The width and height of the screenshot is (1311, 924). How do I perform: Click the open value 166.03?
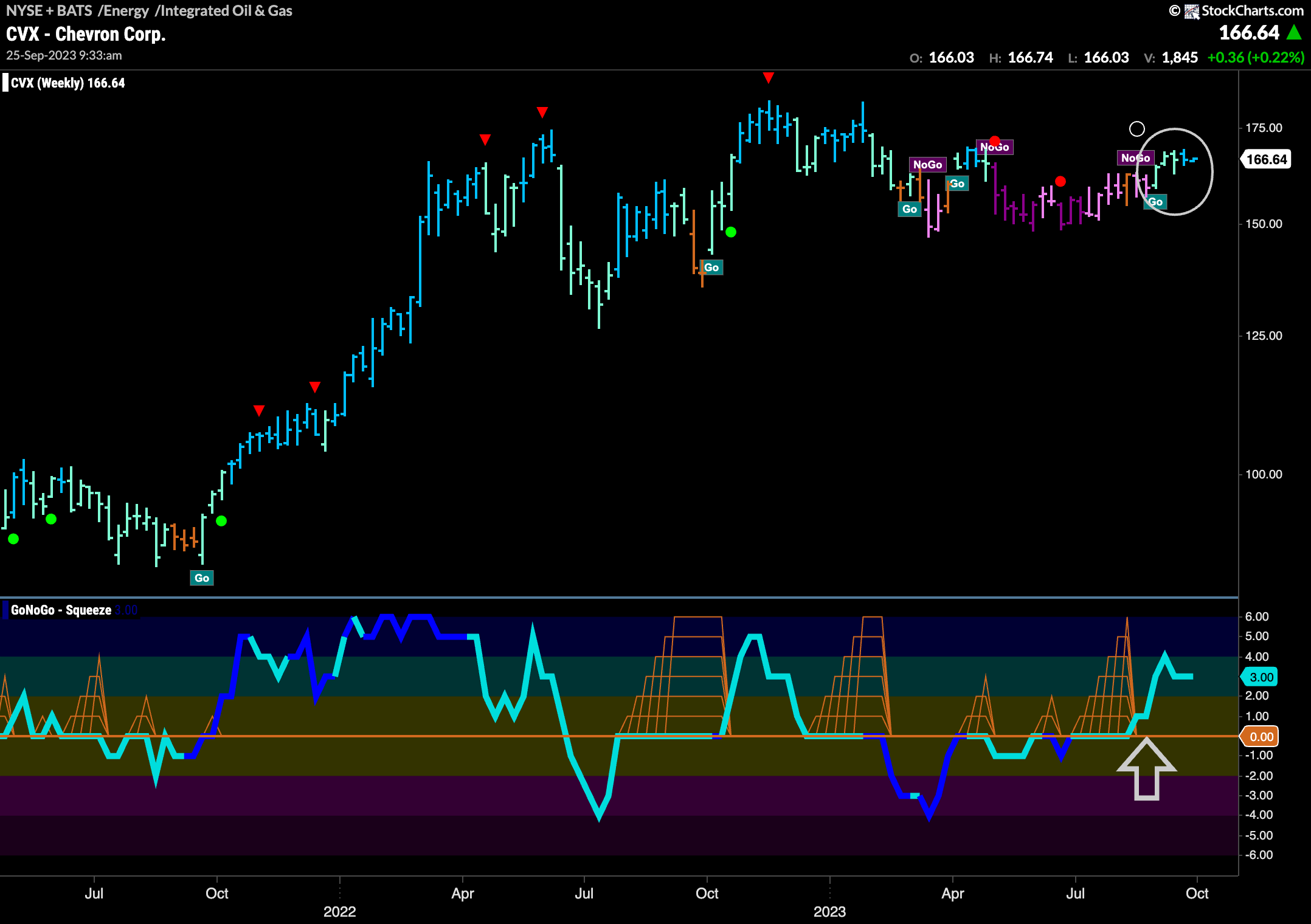click(x=952, y=58)
